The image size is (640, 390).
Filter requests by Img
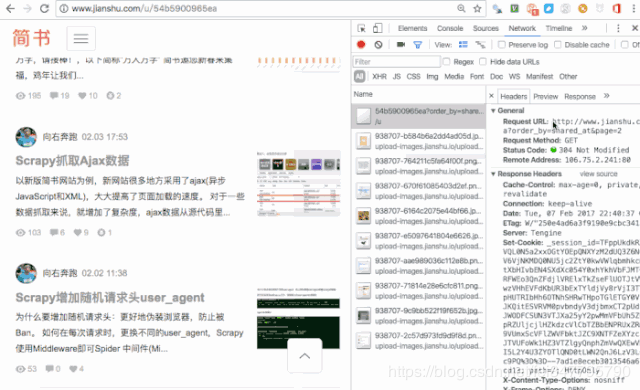click(x=432, y=76)
